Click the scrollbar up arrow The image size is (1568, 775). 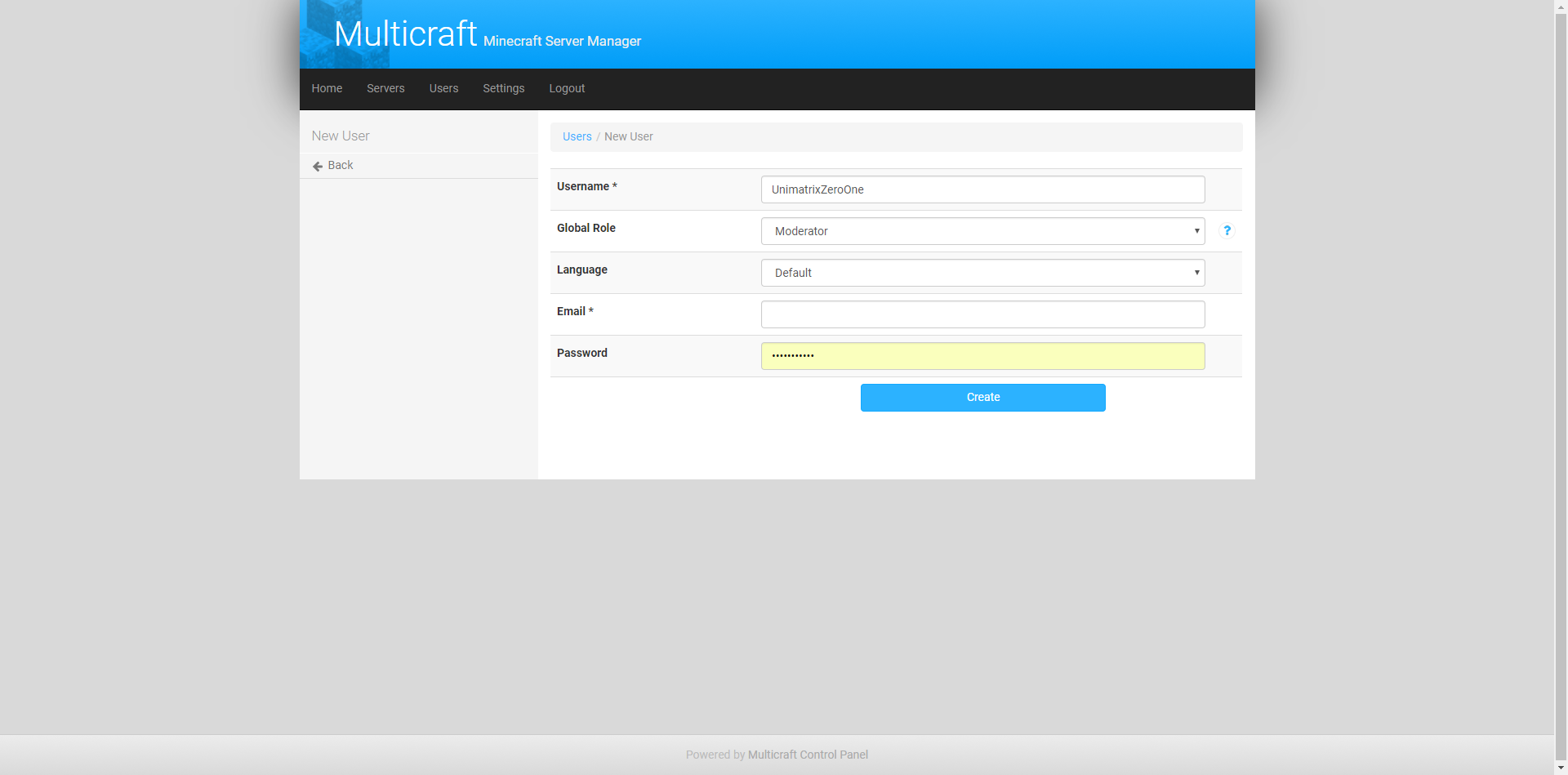click(1561, 7)
